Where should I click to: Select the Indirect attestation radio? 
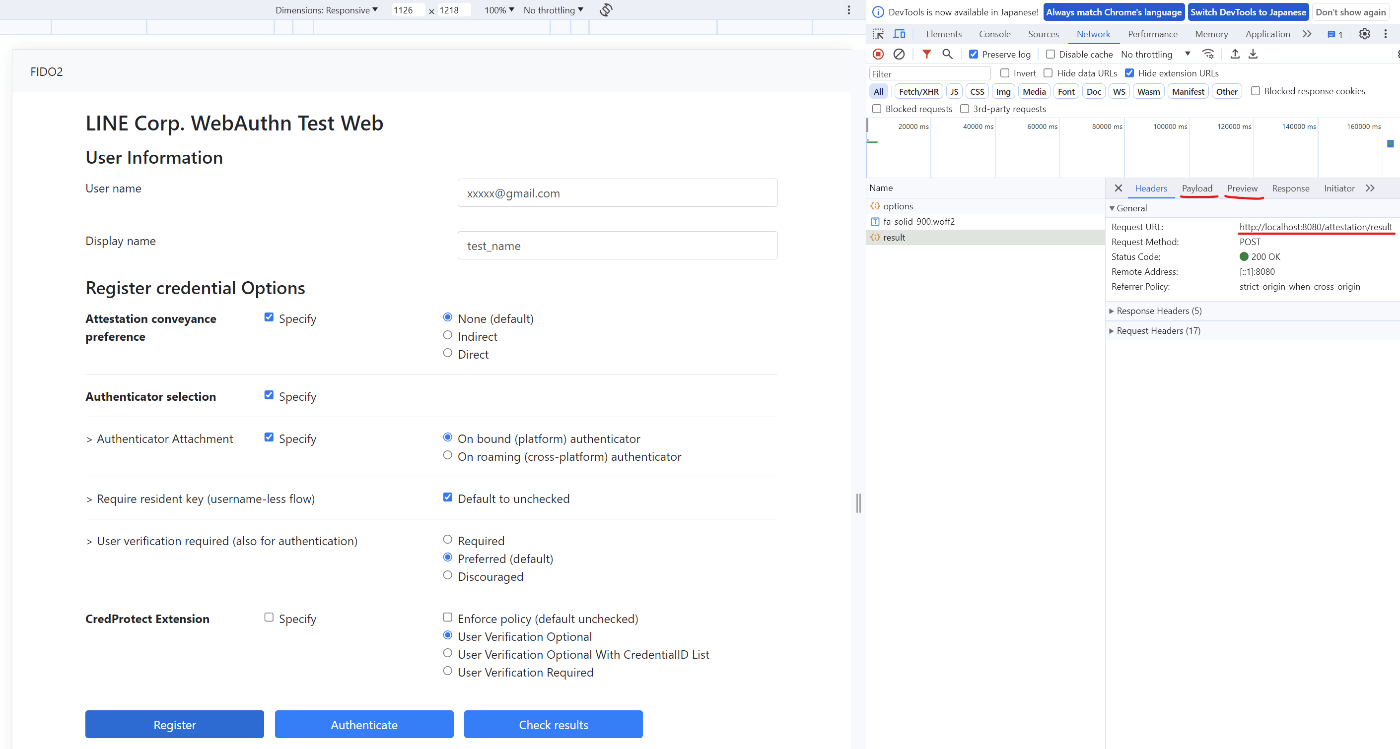[448, 335]
